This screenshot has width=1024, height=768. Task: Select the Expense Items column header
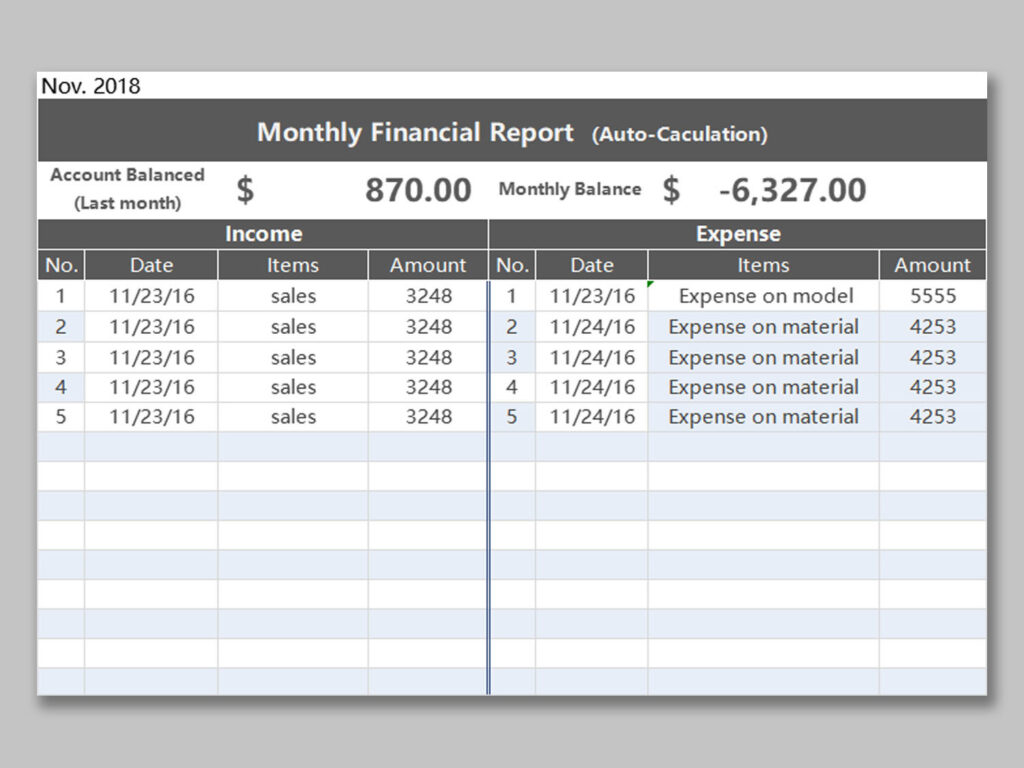tap(763, 265)
